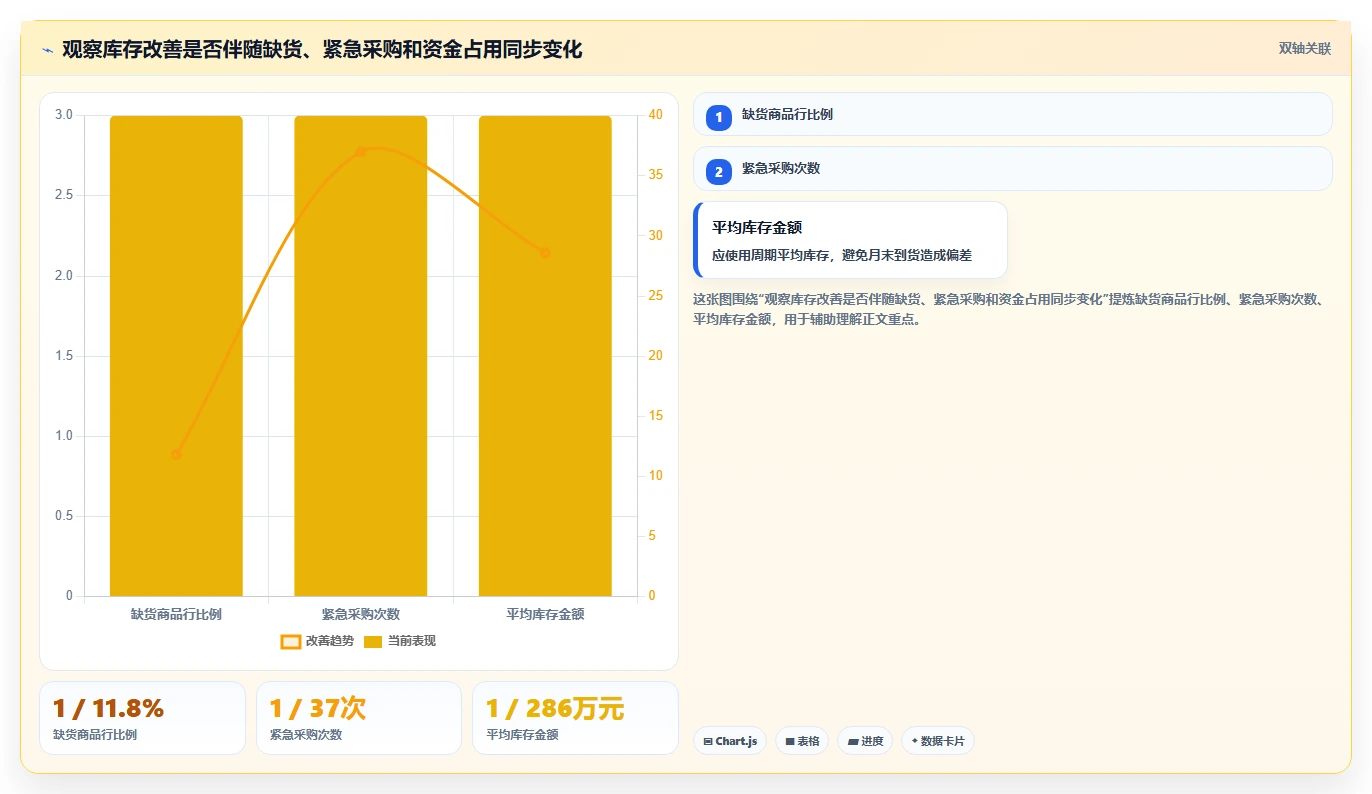
Task: Click the 表格 tag button
Action: (x=802, y=741)
